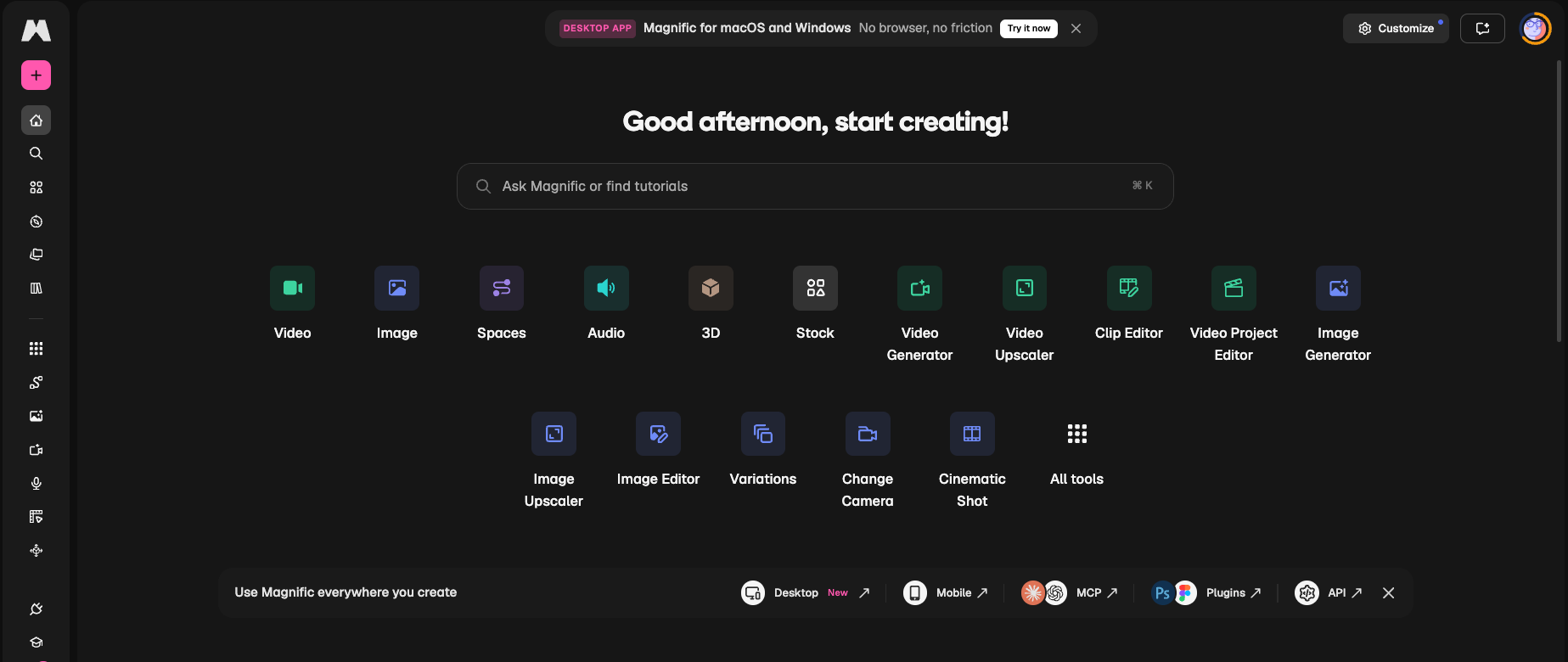Screen dimensions: 1568x662
Task: Click the page's vertical scrollbar
Action: tap(1559, 201)
